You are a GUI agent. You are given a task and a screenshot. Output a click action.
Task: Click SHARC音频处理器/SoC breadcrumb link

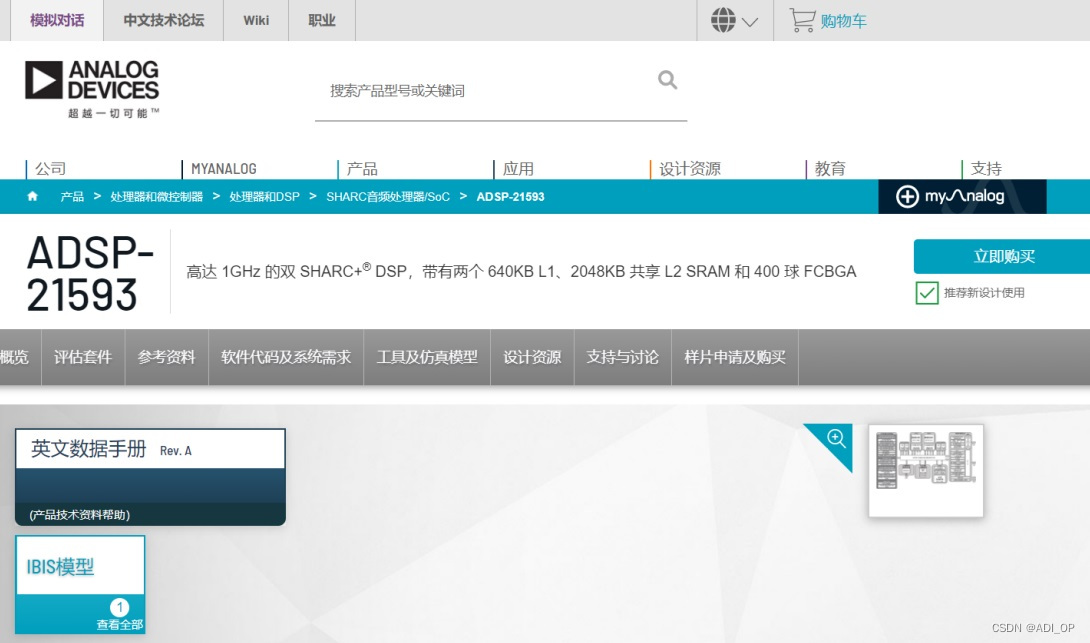388,197
